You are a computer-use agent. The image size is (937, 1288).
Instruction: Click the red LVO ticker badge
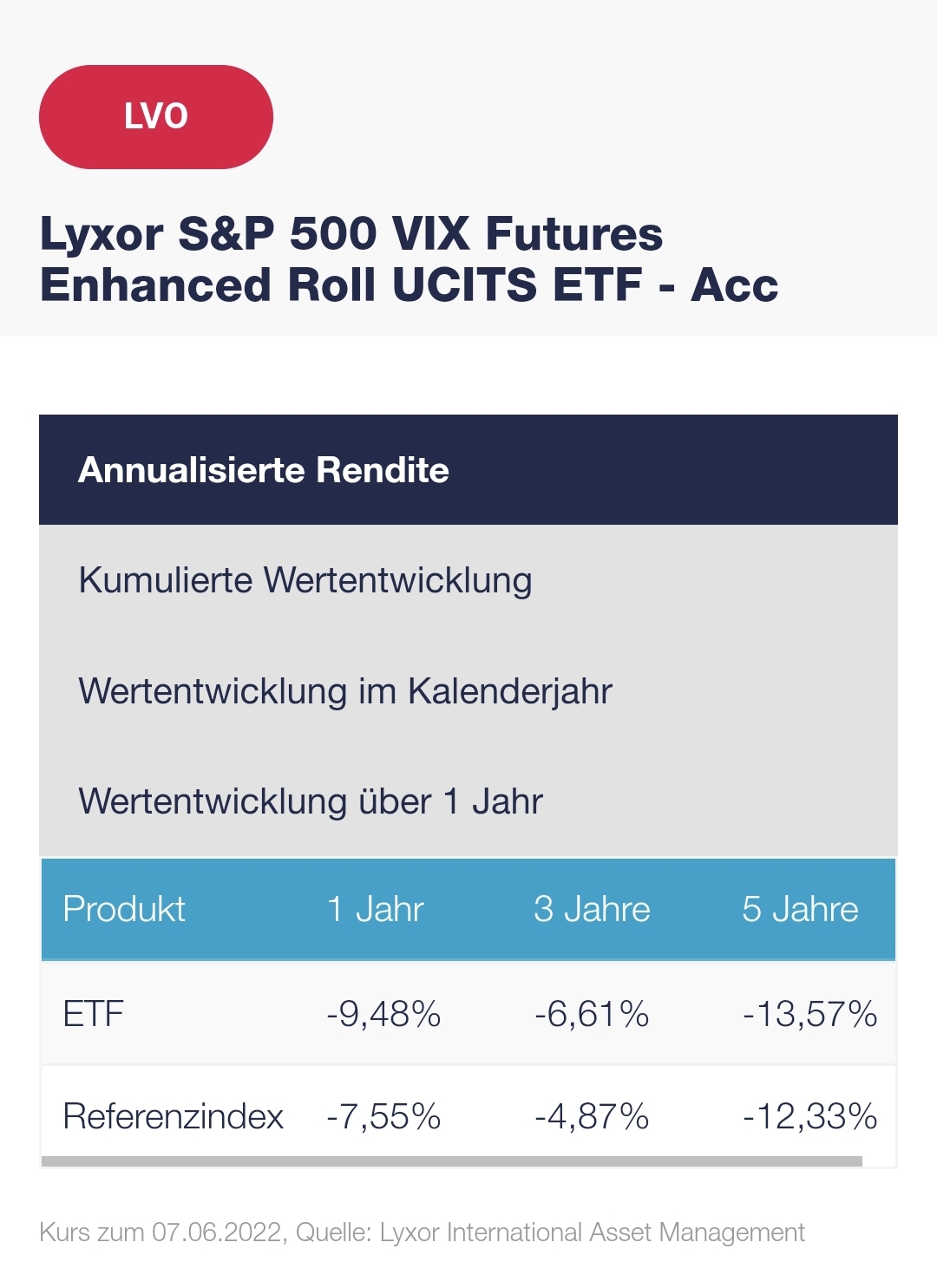[x=156, y=117]
